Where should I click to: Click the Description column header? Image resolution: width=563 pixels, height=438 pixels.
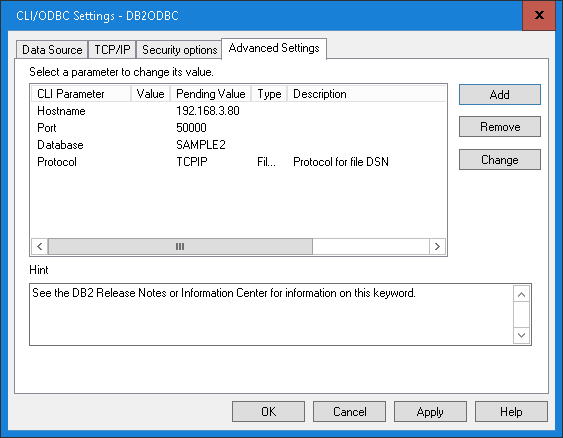(366, 94)
